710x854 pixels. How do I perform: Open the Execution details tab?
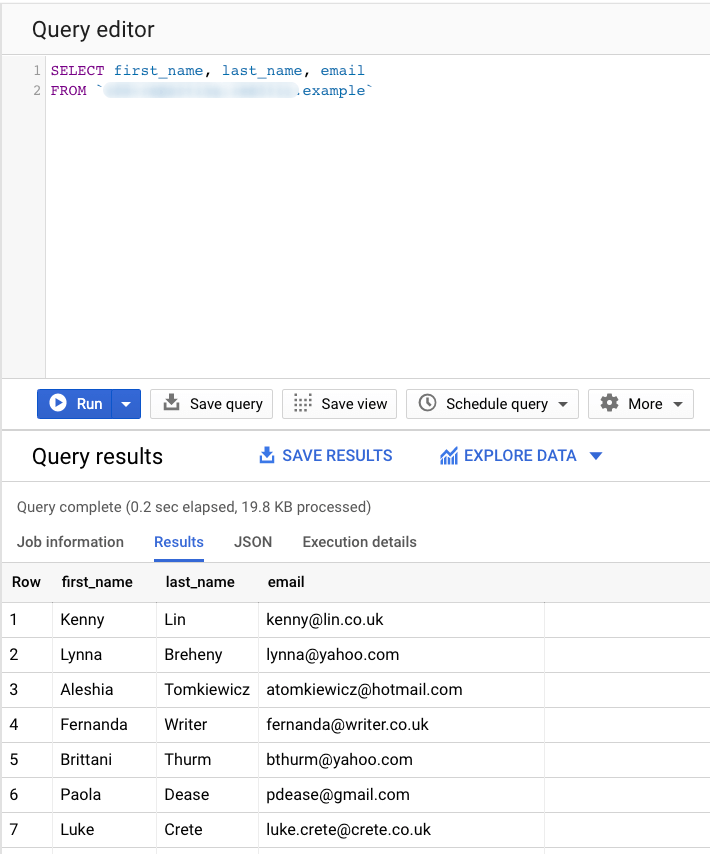point(359,542)
